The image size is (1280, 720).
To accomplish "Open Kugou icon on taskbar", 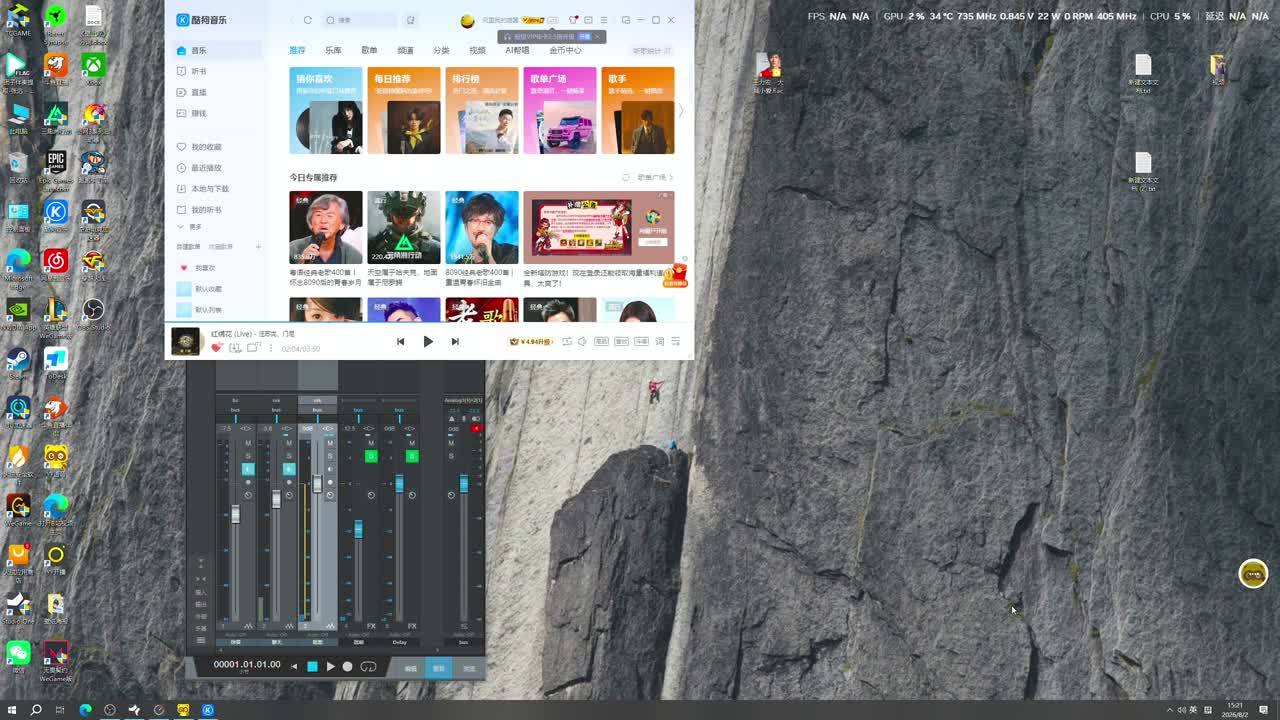I will click(x=208, y=710).
